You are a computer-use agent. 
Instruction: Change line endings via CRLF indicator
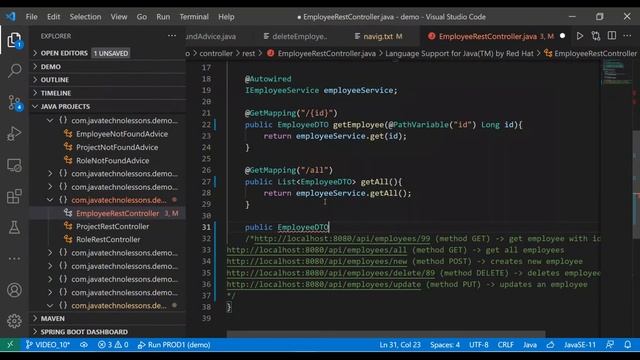[506, 345]
